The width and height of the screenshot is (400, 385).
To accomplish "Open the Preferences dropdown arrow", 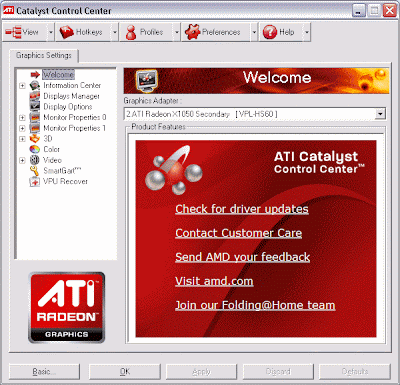I will click(254, 32).
